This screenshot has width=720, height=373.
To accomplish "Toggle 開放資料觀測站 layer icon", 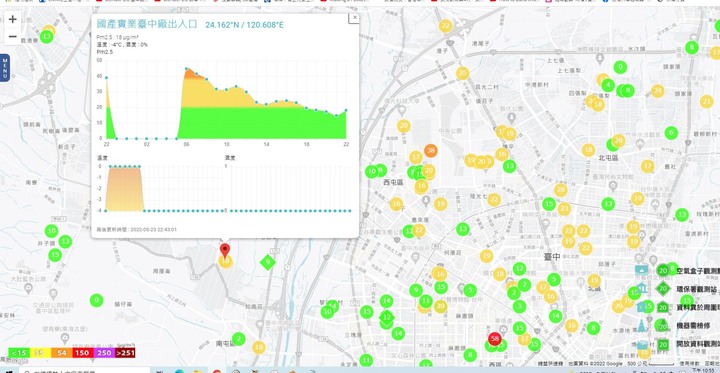I will 663,345.
